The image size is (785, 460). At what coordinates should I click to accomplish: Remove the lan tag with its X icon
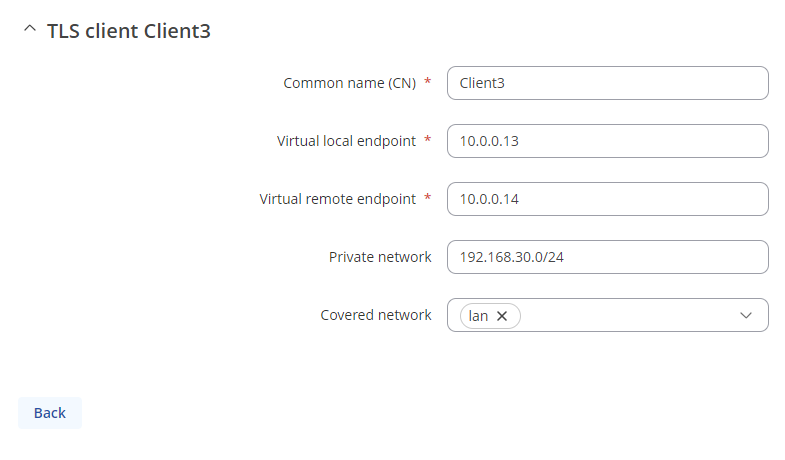coord(502,316)
